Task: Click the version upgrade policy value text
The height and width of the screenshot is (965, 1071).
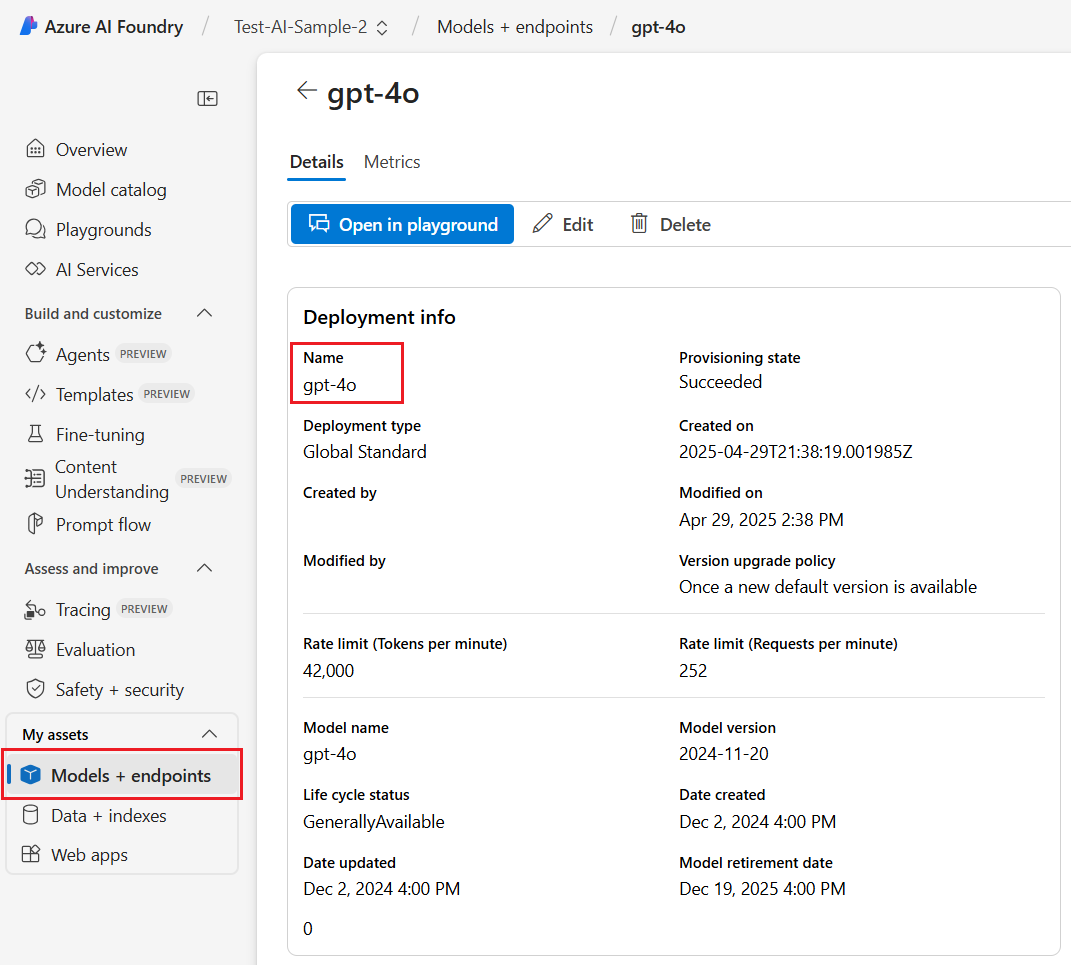Action: click(x=828, y=587)
